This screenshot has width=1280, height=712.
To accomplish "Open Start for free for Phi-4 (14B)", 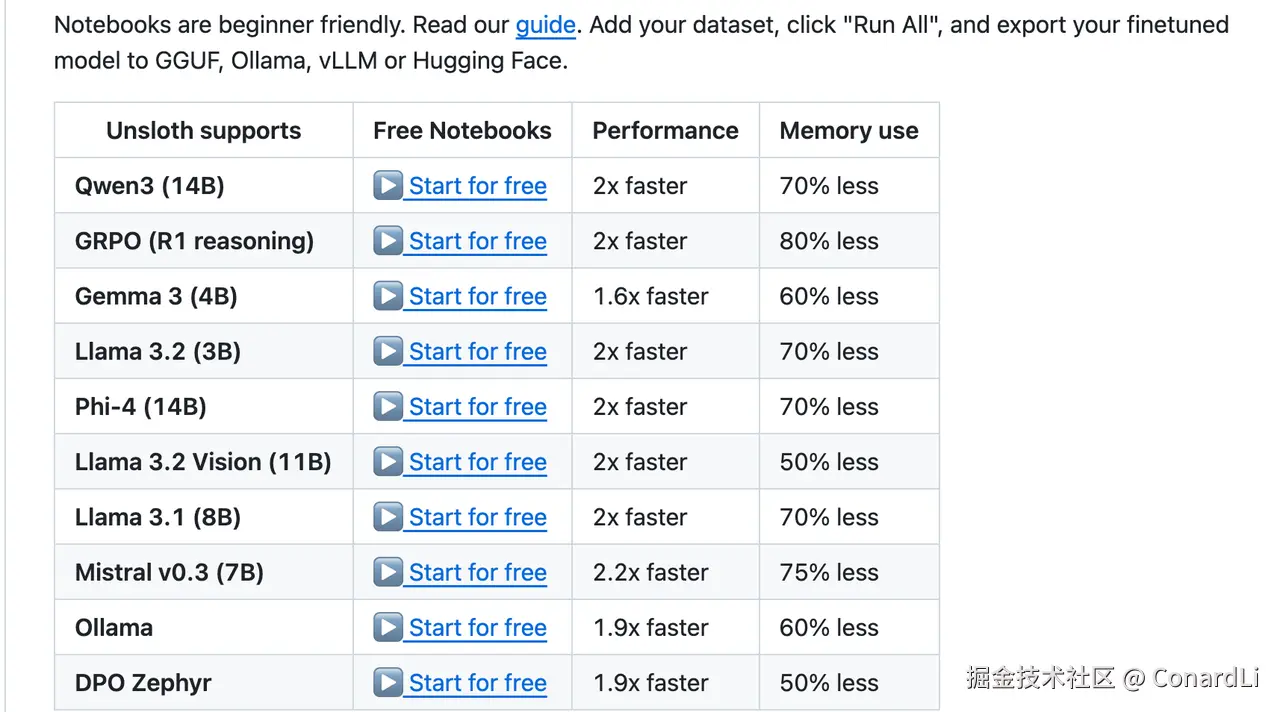I will 477,407.
